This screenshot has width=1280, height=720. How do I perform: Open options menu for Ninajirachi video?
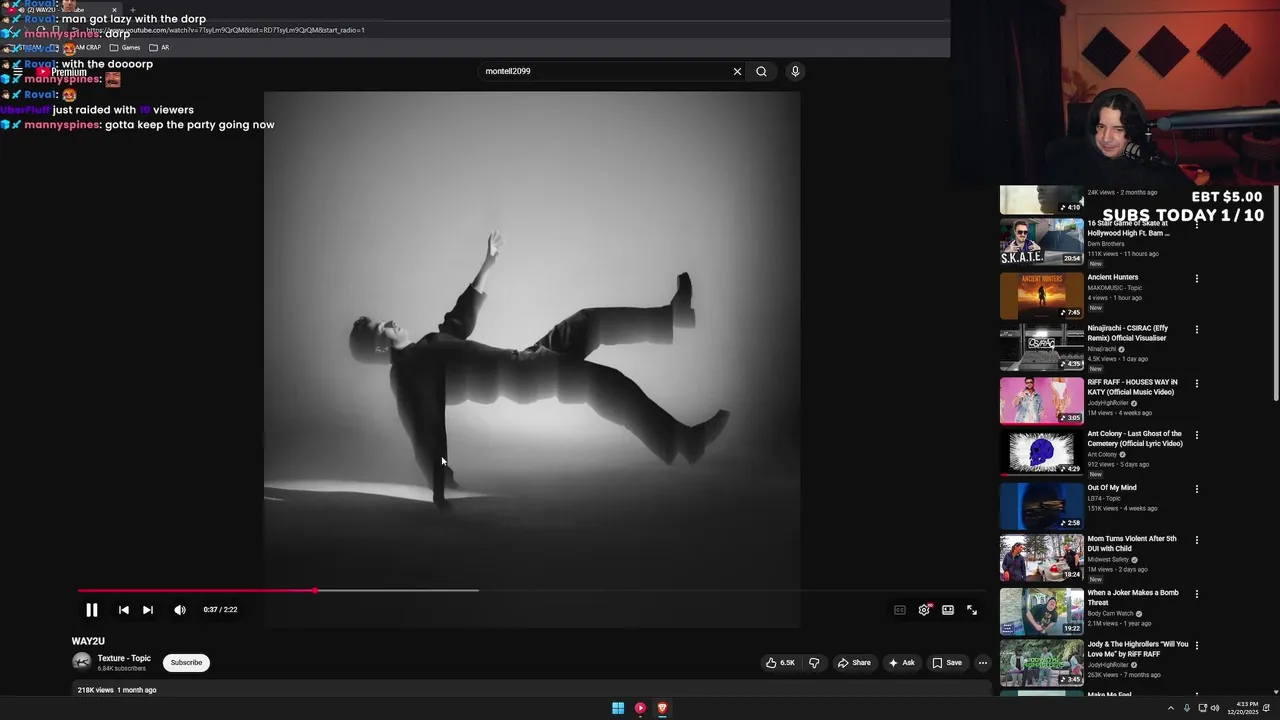pos(1197,329)
